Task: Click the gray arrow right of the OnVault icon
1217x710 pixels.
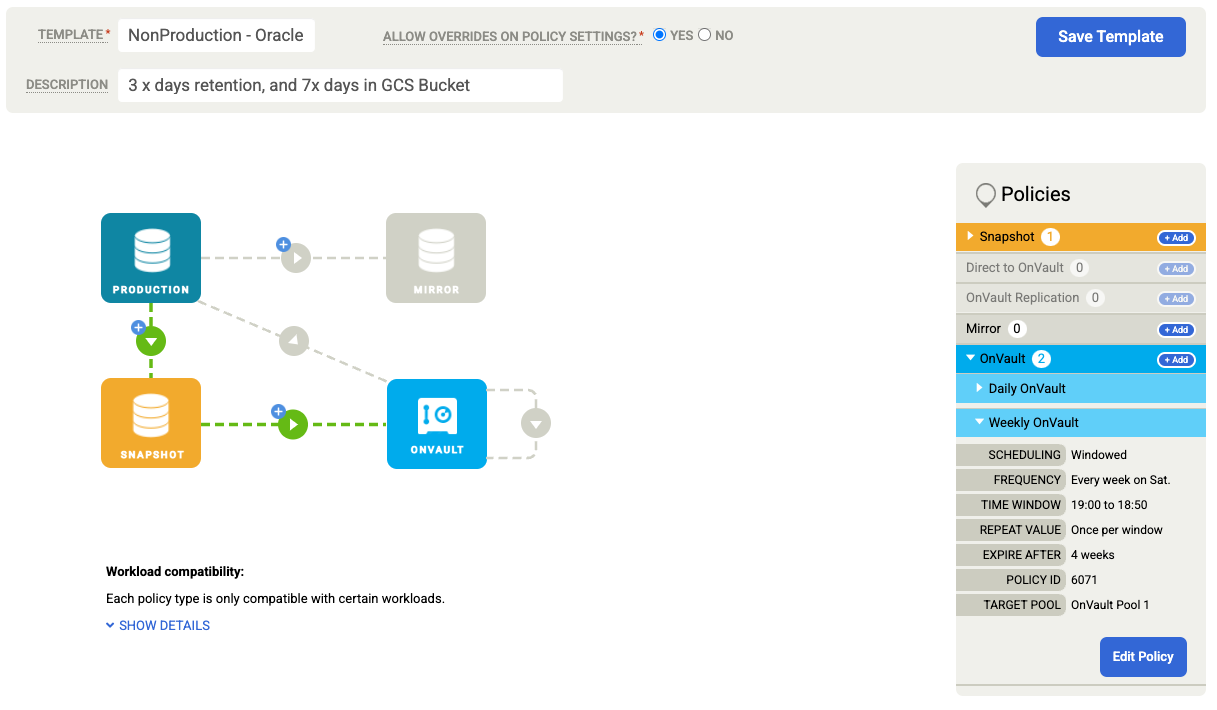Action: tap(535, 422)
